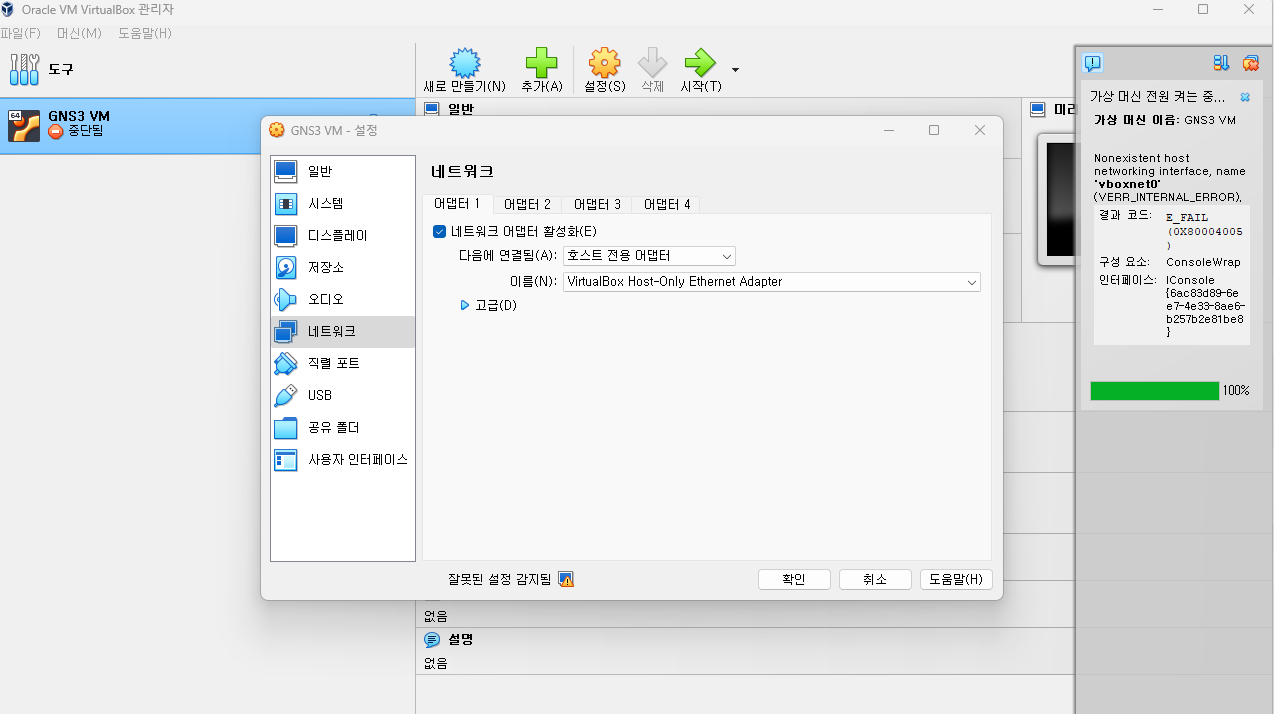The image size is (1274, 714).
Task: Open Settings (설정) gear toolbar icon
Action: coord(604,63)
